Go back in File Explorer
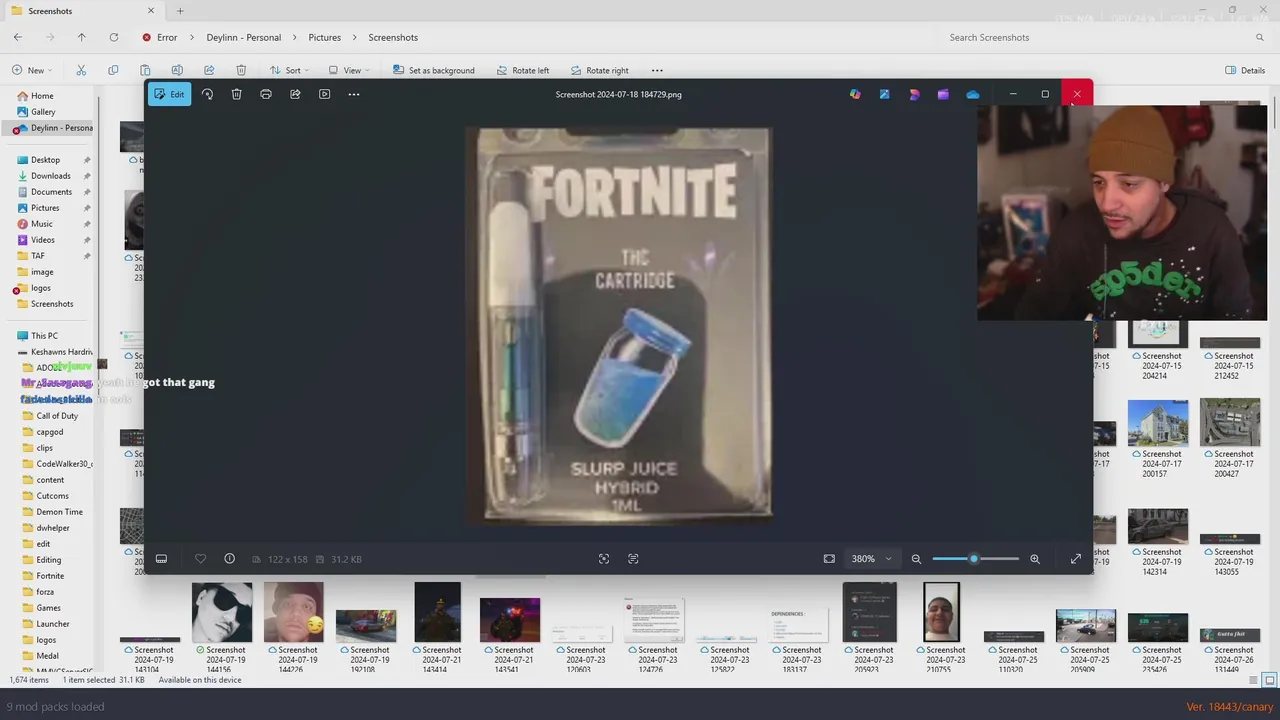The height and width of the screenshot is (720, 1280). coord(18,37)
